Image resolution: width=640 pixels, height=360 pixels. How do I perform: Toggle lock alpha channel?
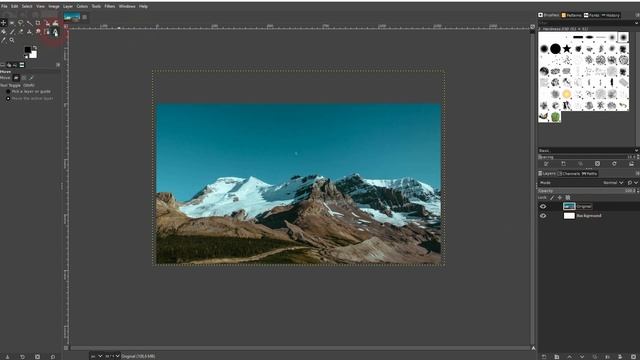(568, 198)
